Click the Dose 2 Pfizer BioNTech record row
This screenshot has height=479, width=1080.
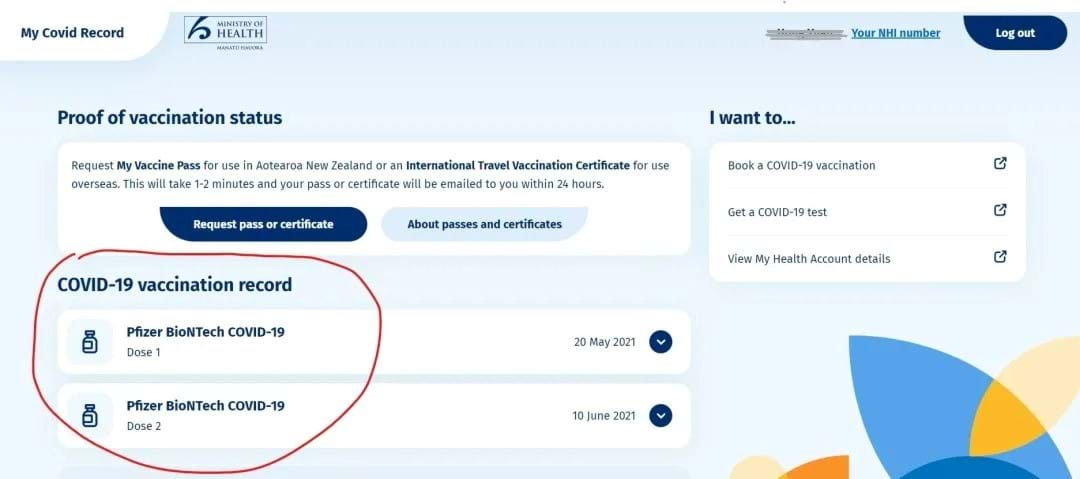[374, 416]
